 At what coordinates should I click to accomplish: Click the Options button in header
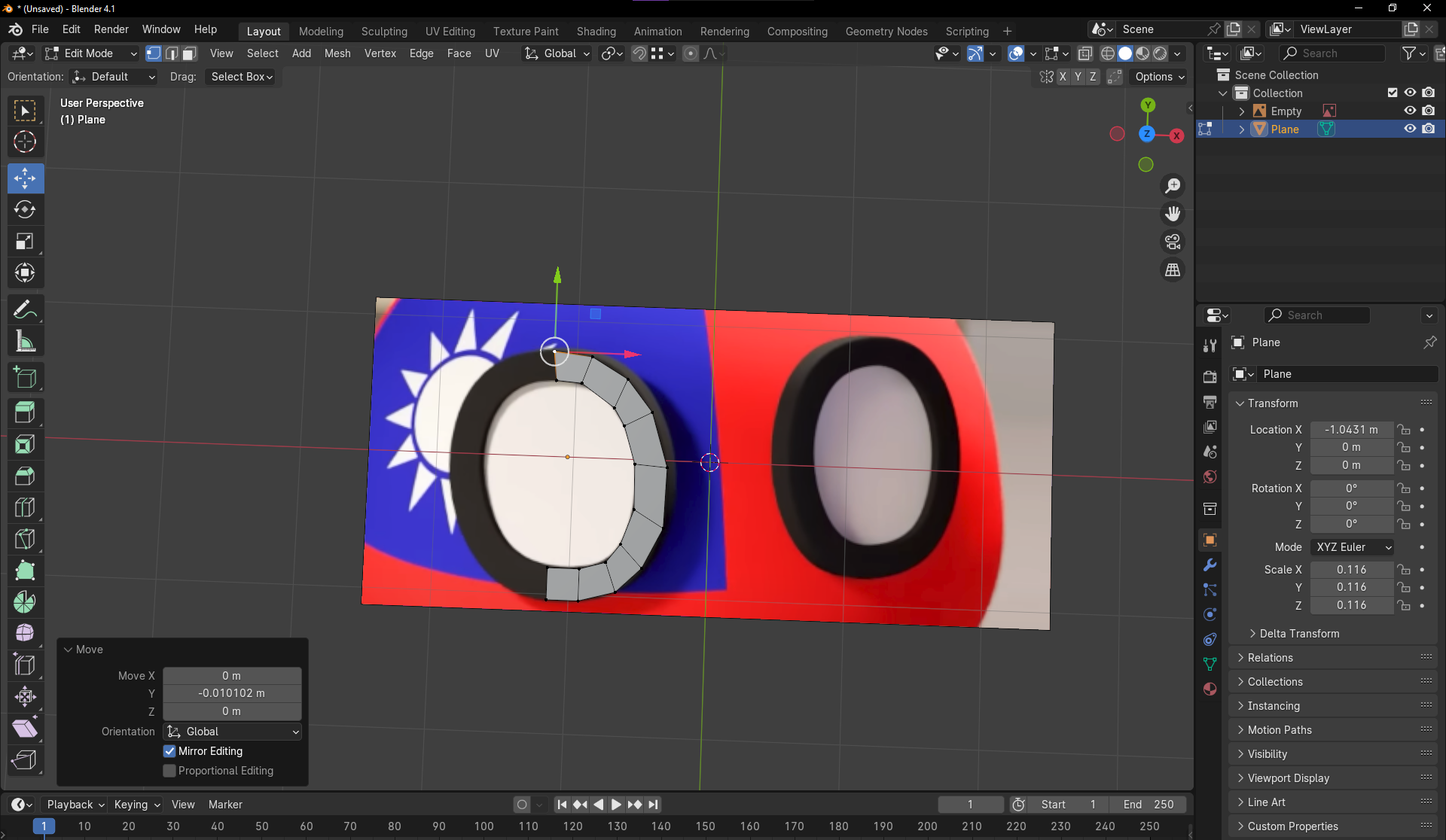tap(1159, 77)
